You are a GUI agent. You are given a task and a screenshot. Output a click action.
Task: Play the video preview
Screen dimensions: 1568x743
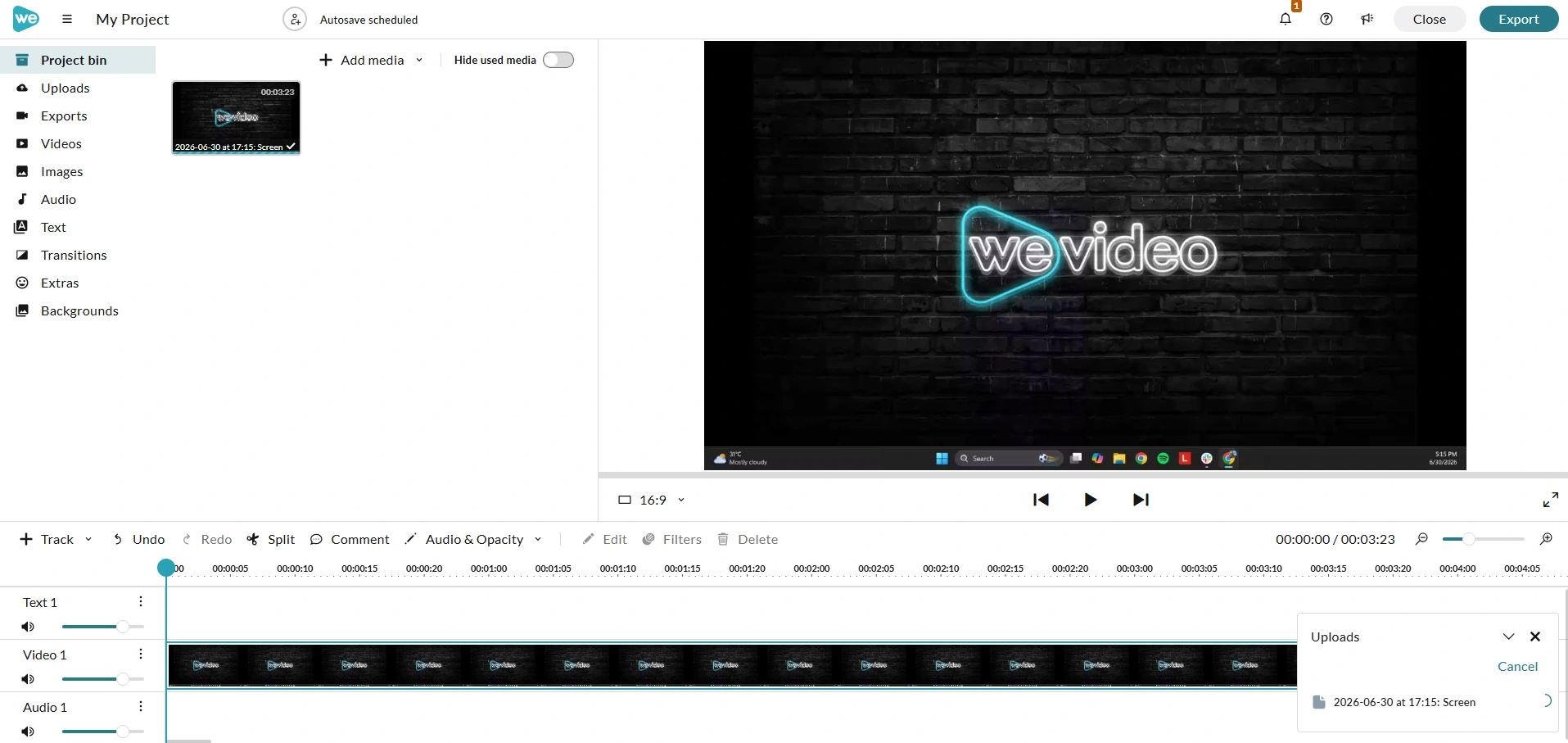coord(1090,500)
